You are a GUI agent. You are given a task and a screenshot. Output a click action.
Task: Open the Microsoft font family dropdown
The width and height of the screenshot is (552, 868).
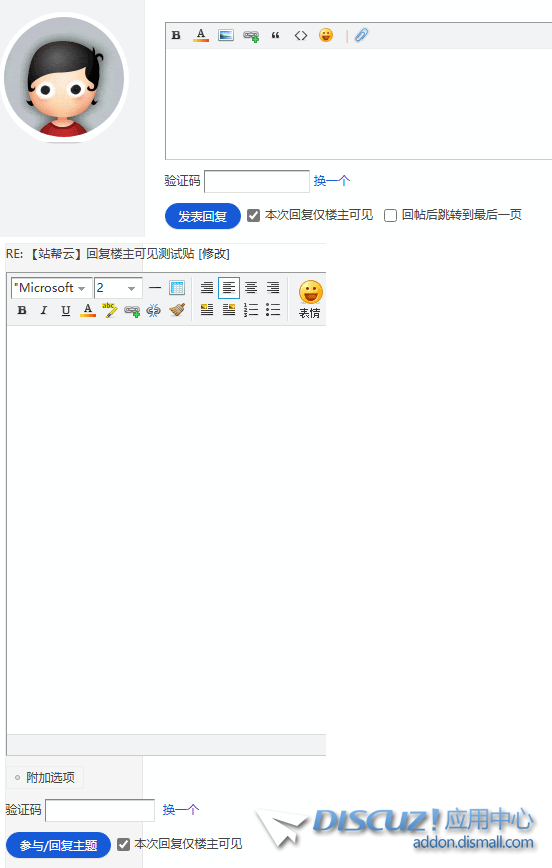pyautogui.click(x=51, y=288)
